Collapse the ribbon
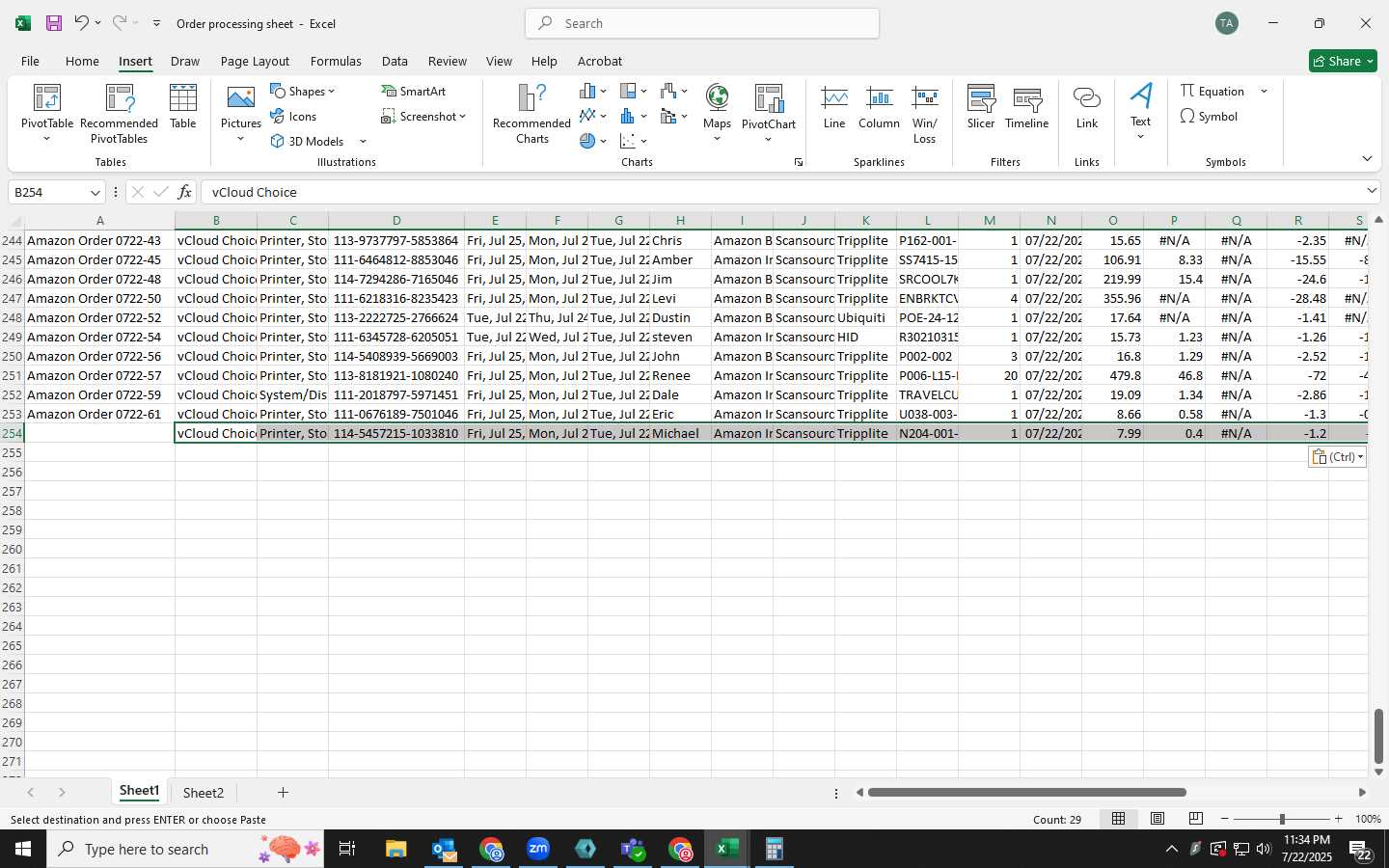Viewport: 1389px width, 868px height. click(x=1367, y=158)
